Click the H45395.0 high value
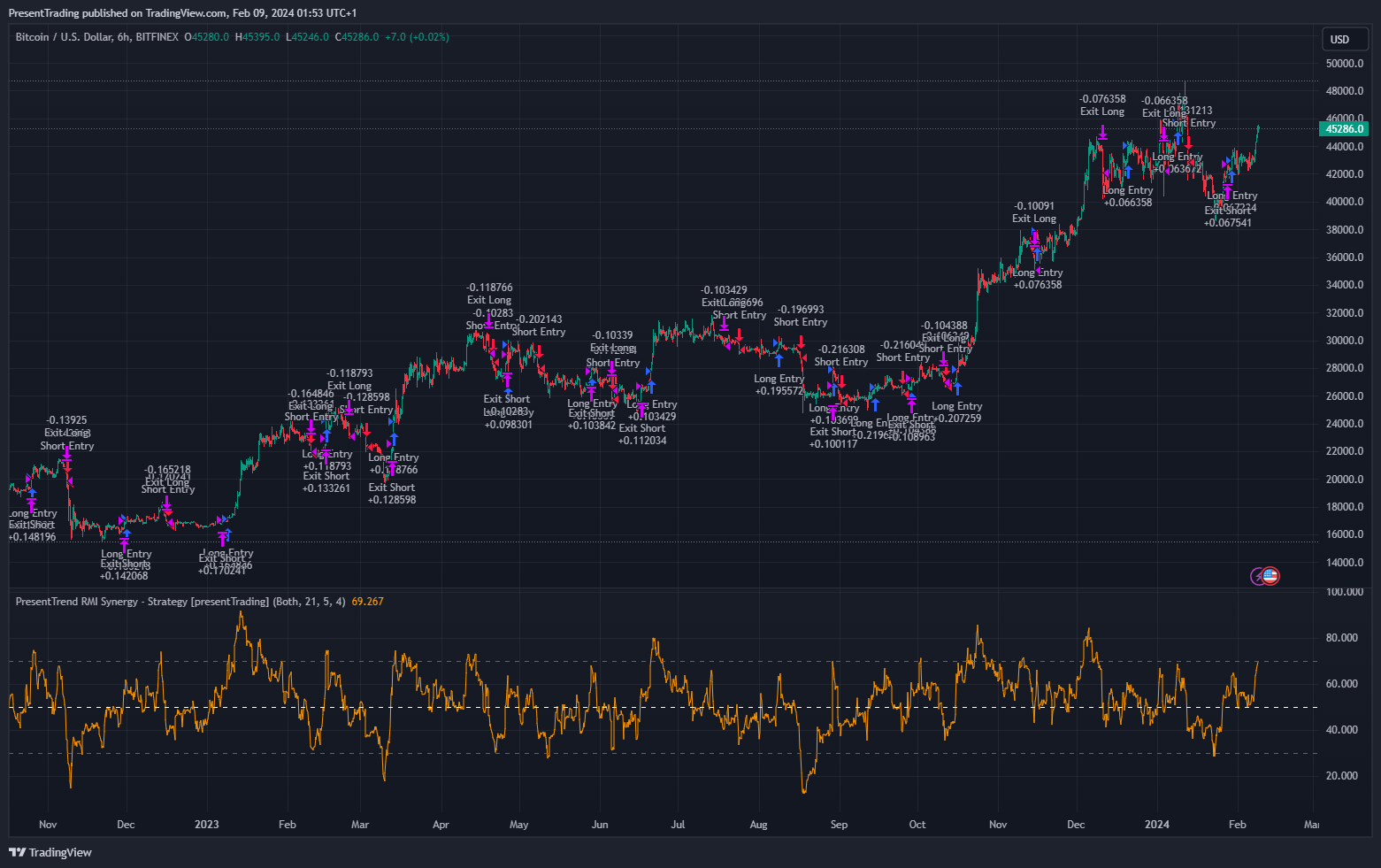The height and width of the screenshot is (868, 1381). 257,37
